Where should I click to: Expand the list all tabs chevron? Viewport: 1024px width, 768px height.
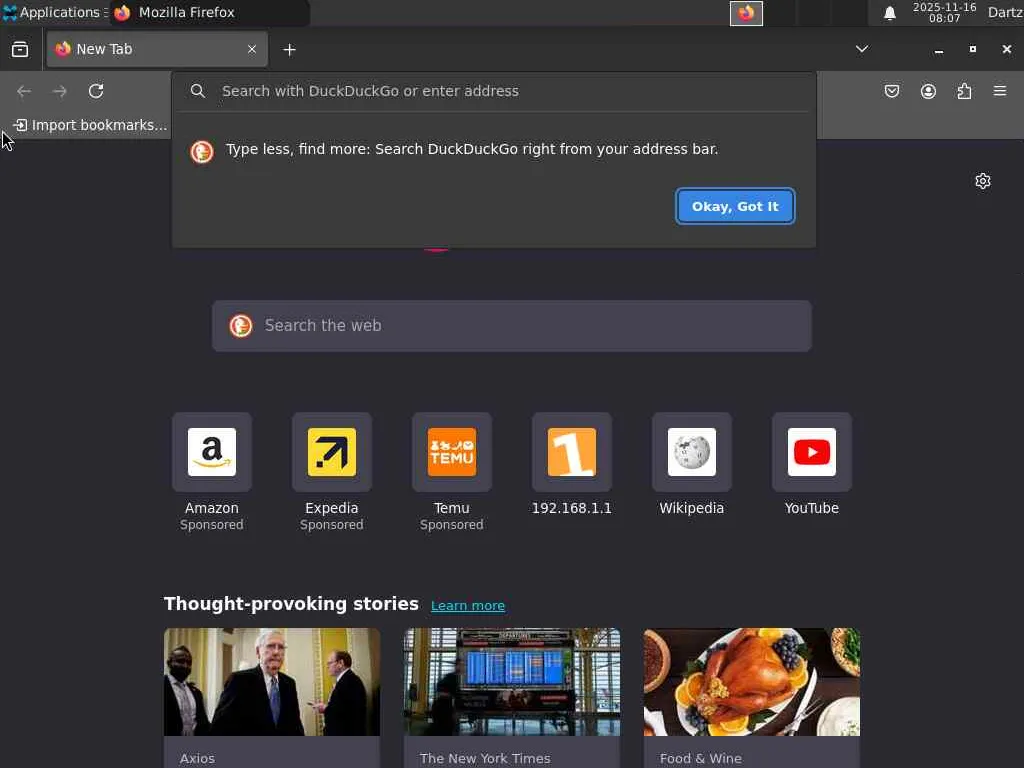(x=862, y=49)
